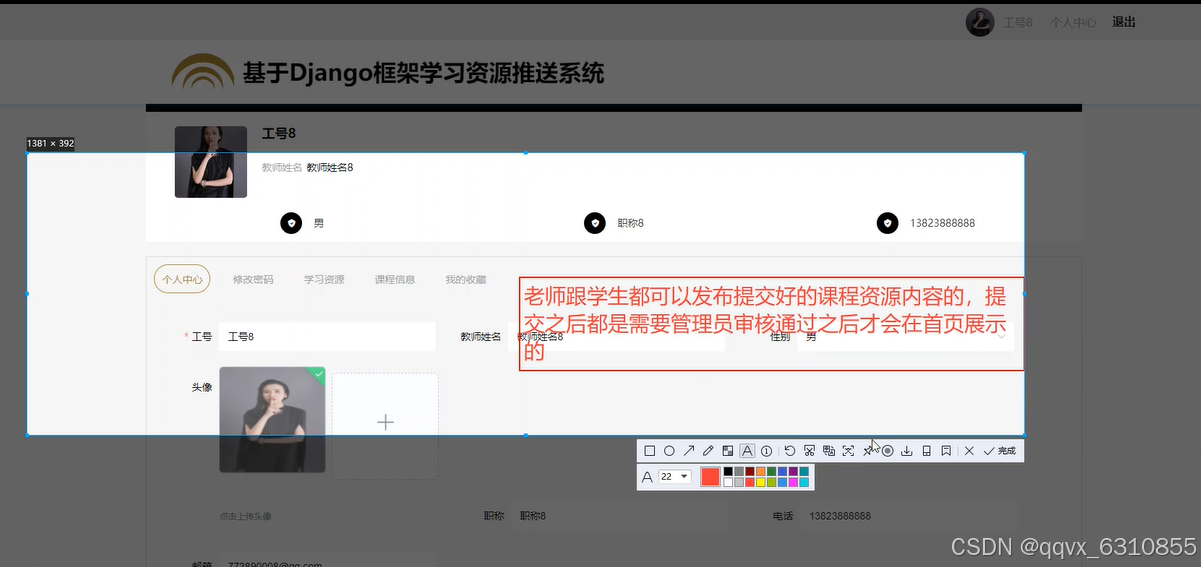The image size is (1201, 567).
Task: Undo the last annotation
Action: [x=790, y=451]
